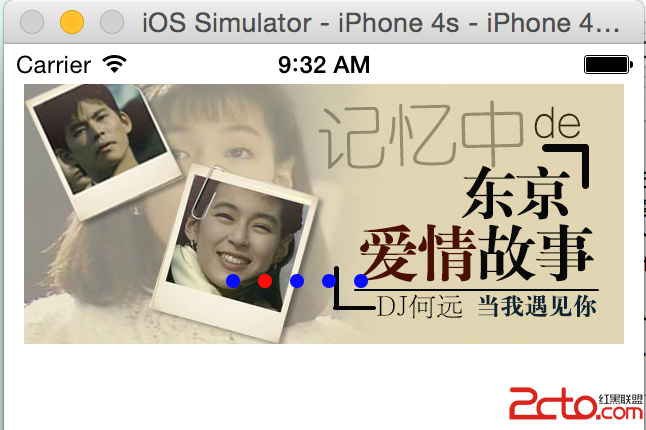Tap the polaroid photo of smiling woman
The height and width of the screenshot is (430, 646).
point(234,252)
